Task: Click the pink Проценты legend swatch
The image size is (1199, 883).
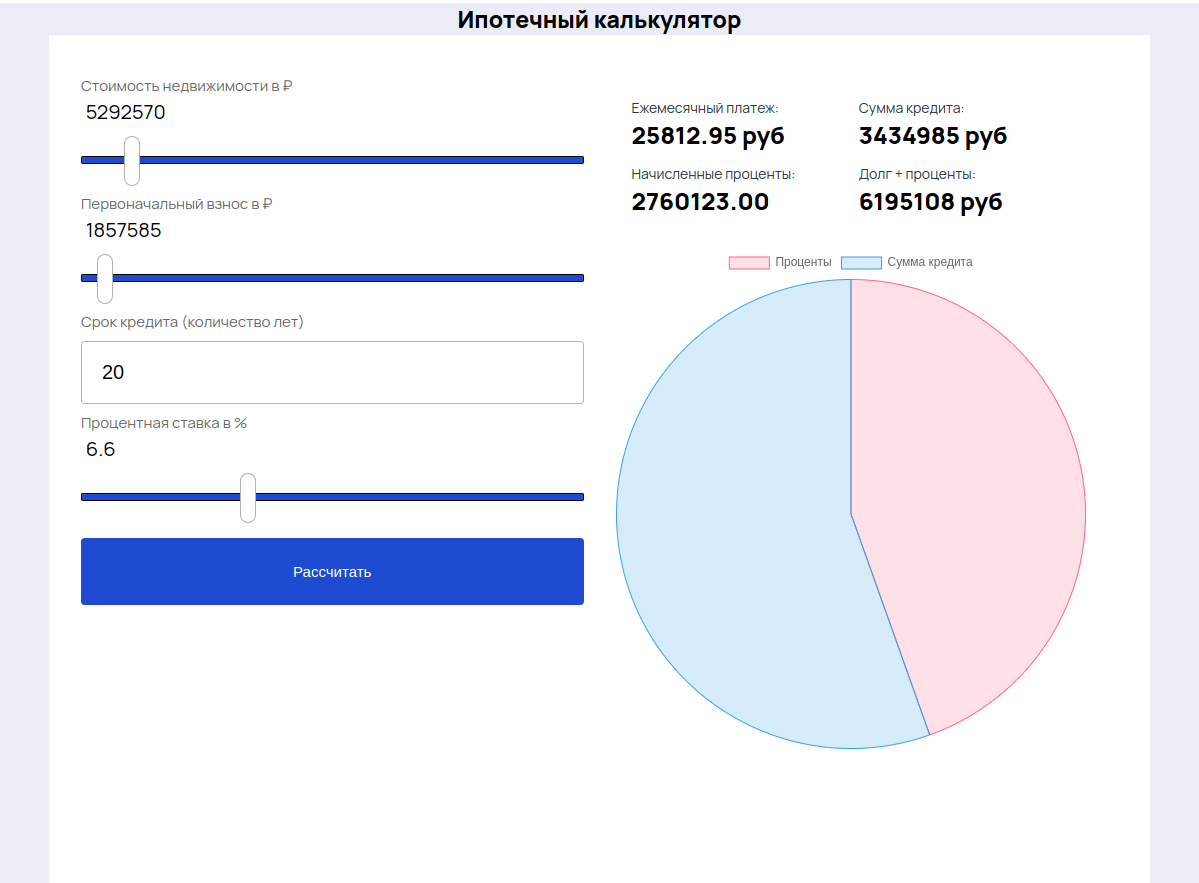Action: click(749, 263)
